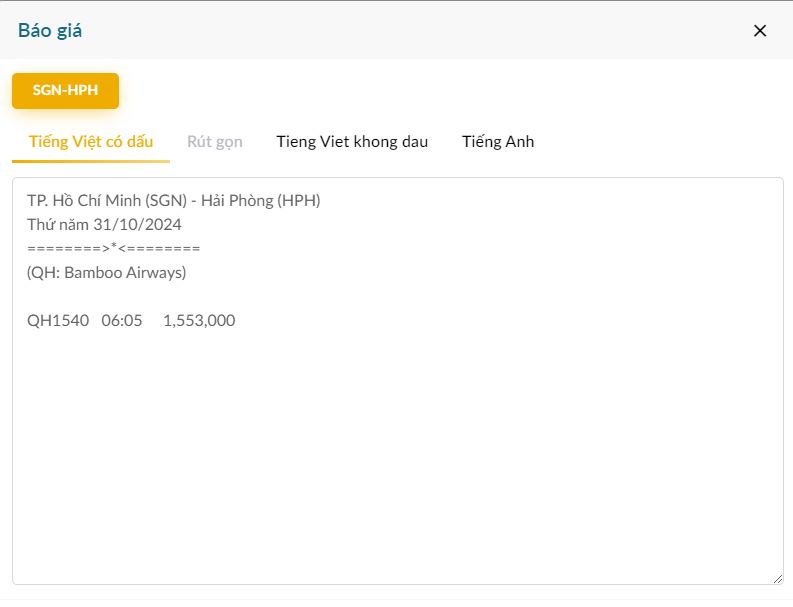
Task: Switch to the Tiếng Anh tab
Action: (498, 141)
